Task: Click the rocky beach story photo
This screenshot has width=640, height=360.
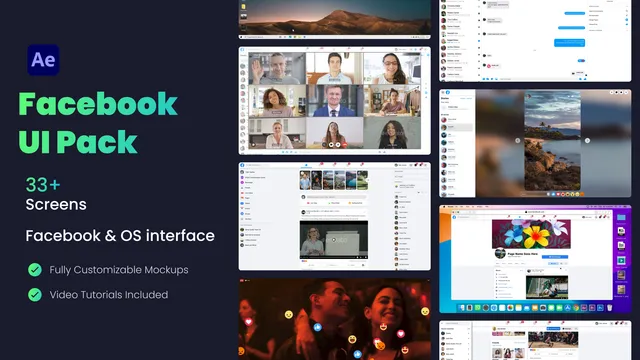Action: [x=552, y=141]
